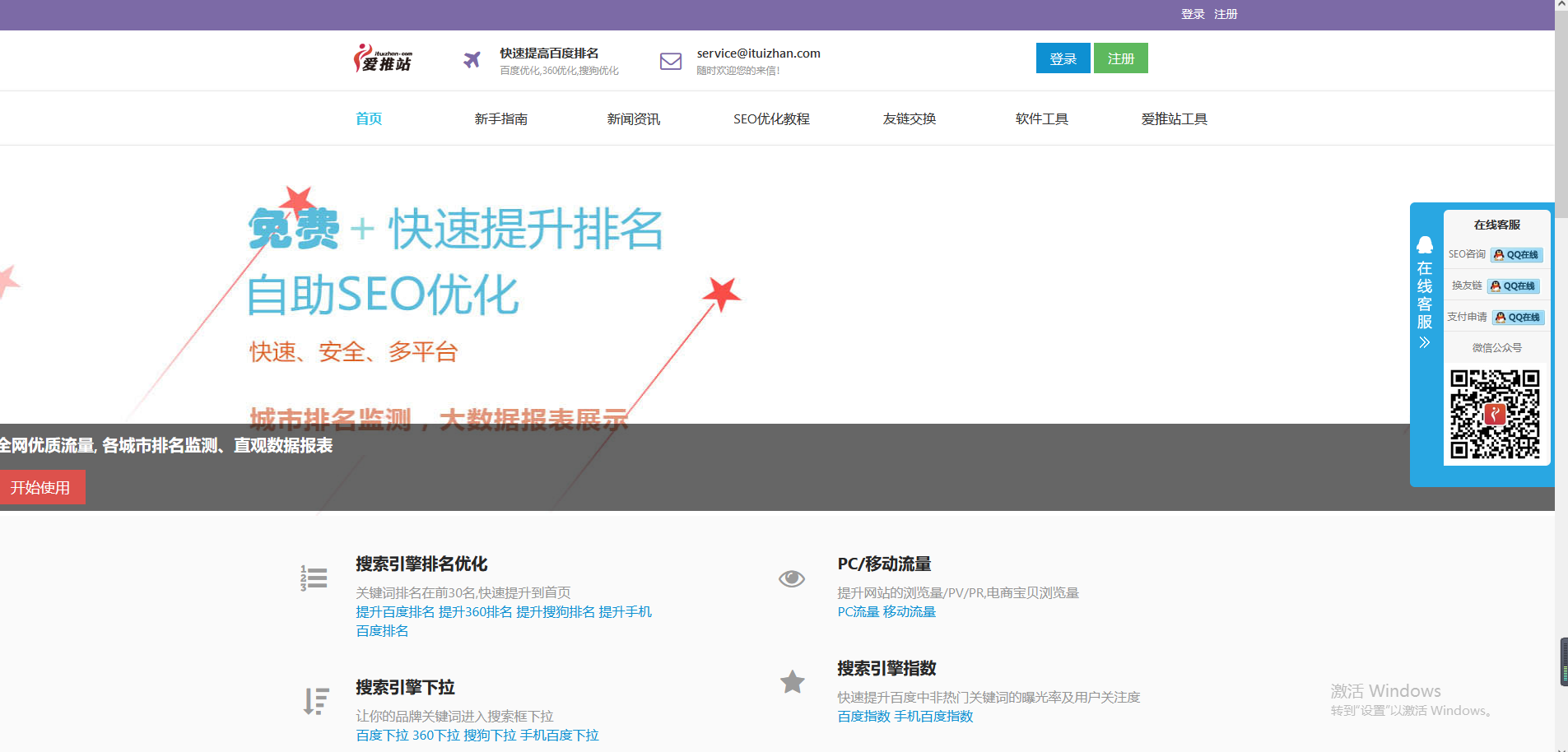Viewport: 1568px width, 752px height.
Task: Click the 微信公众号 label
Action: pyautogui.click(x=1496, y=347)
